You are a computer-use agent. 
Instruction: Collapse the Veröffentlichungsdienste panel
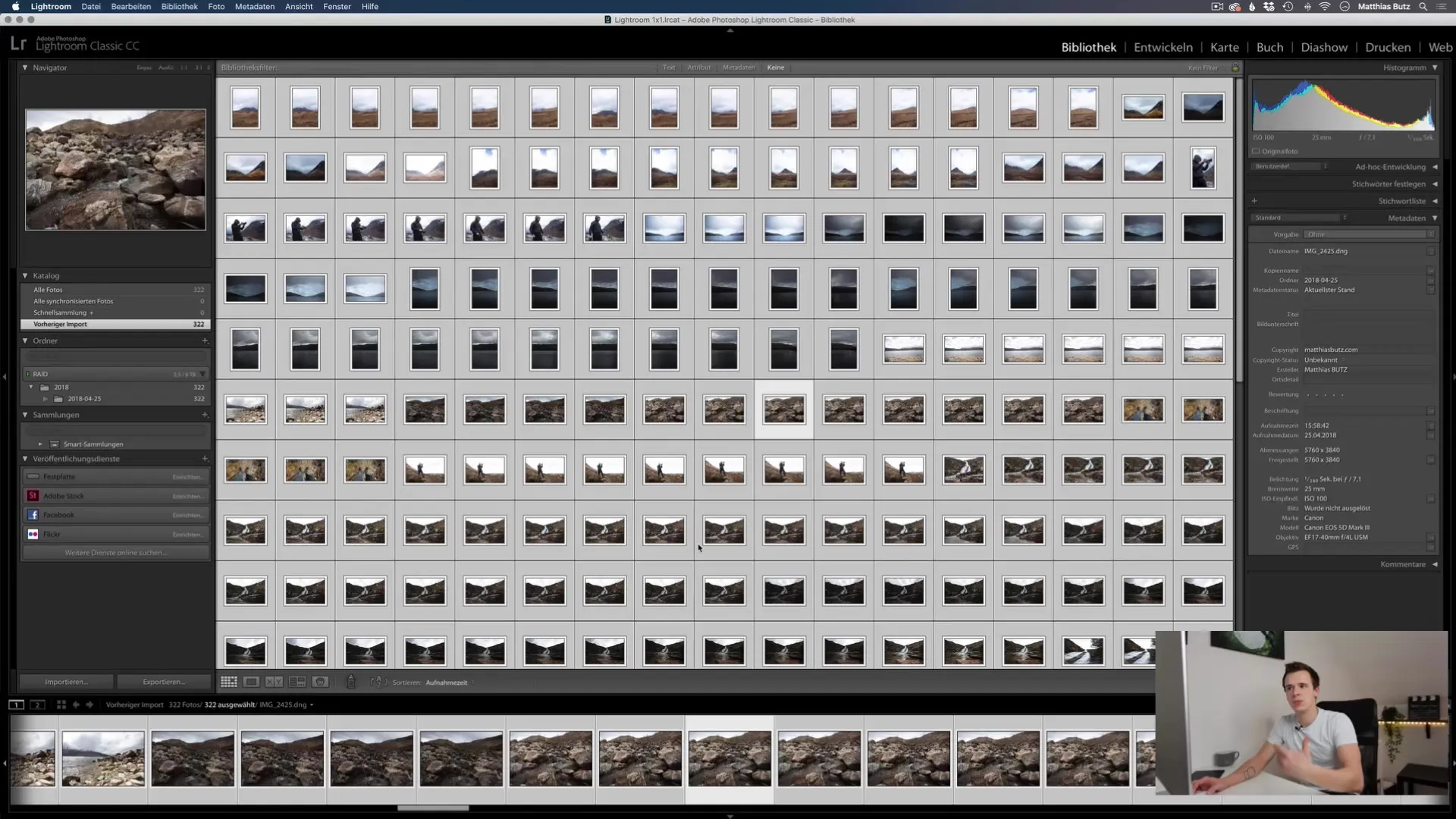pyautogui.click(x=25, y=459)
